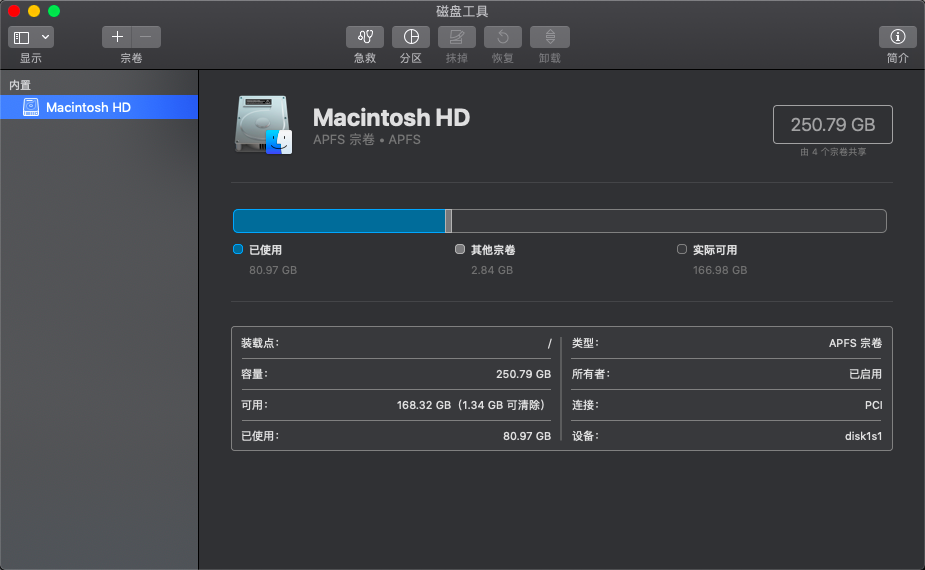Click the gray 其他宗卷 legend swatch

pyautogui.click(x=460, y=249)
